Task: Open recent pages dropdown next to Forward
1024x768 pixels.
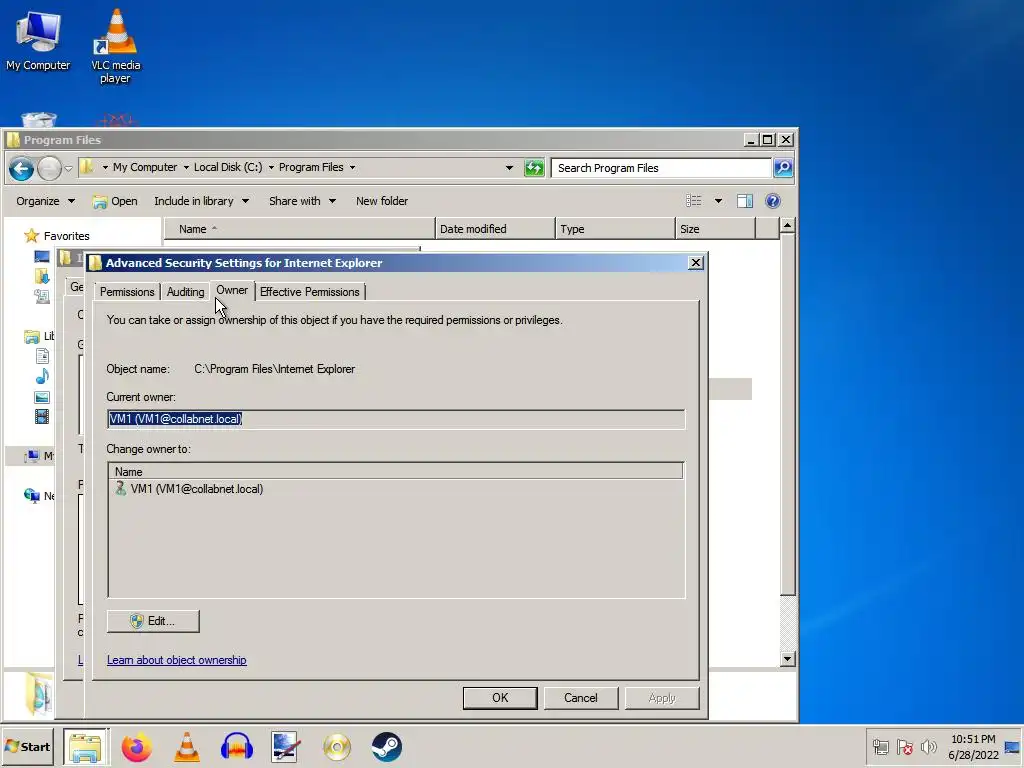Action: (68, 168)
